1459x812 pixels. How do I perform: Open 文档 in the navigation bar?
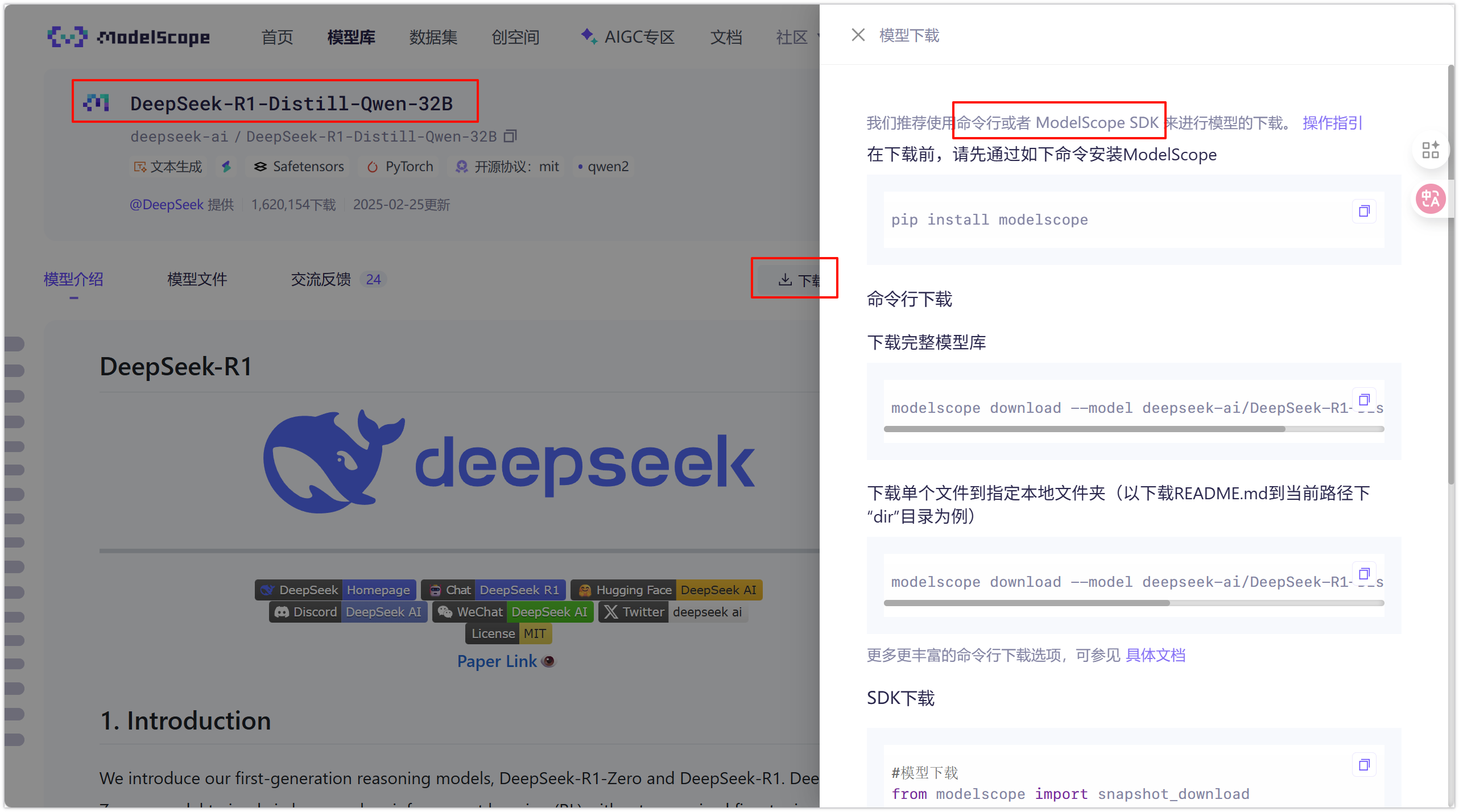click(x=726, y=38)
